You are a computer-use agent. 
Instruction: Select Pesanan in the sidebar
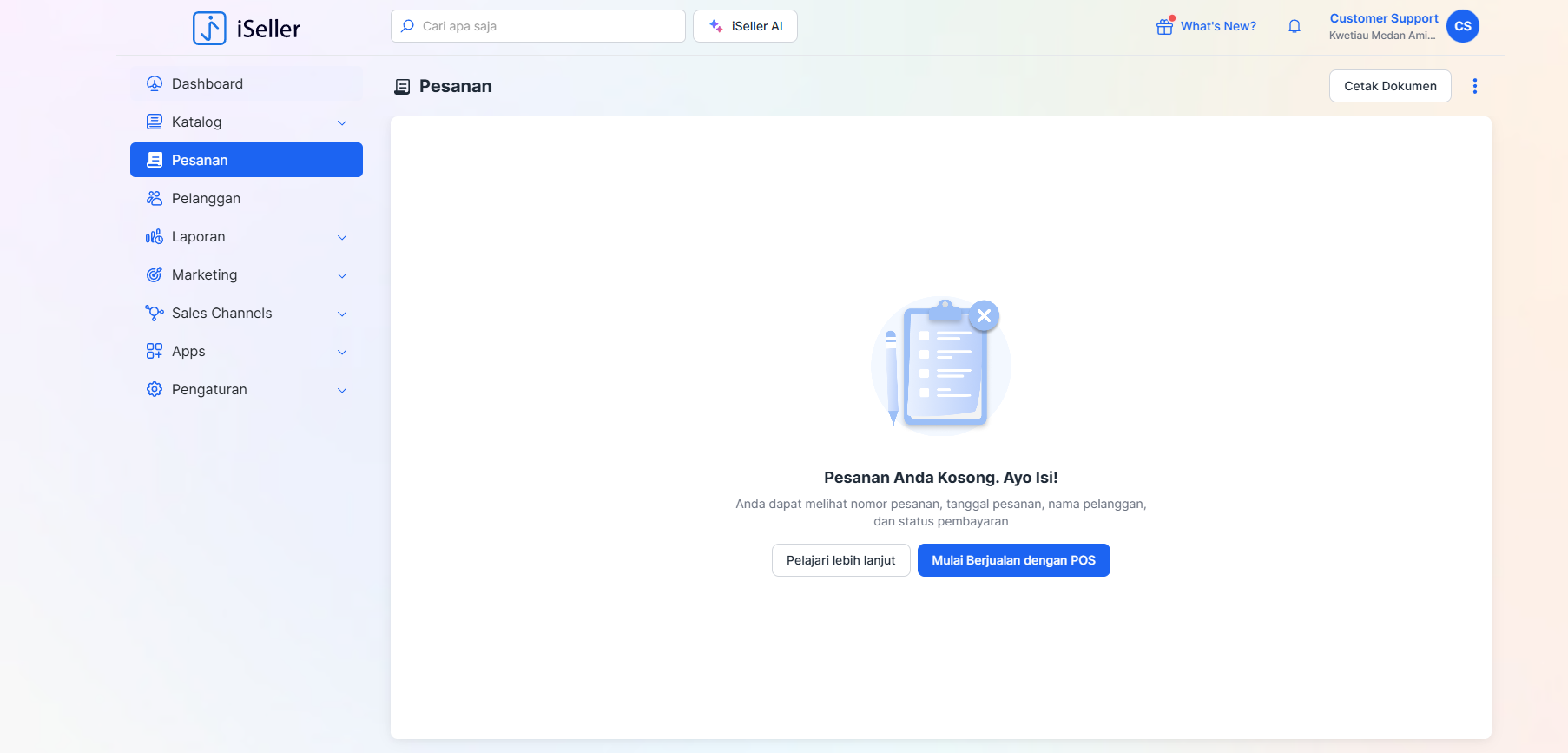(247, 160)
